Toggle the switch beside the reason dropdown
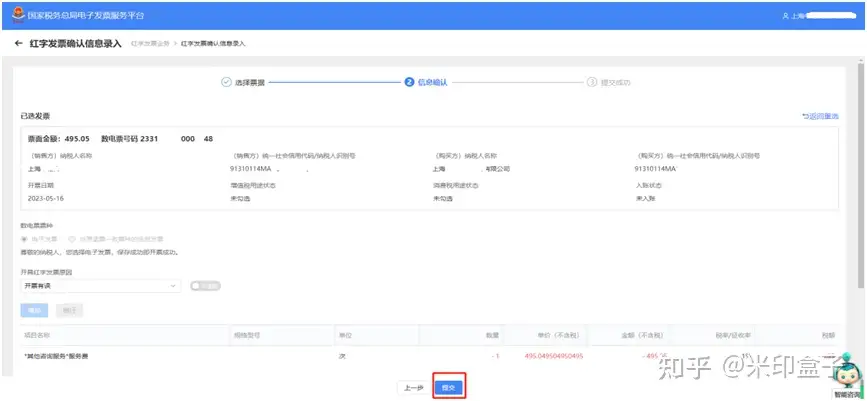Image resolution: width=867 pixels, height=401 pixels. 205,286
